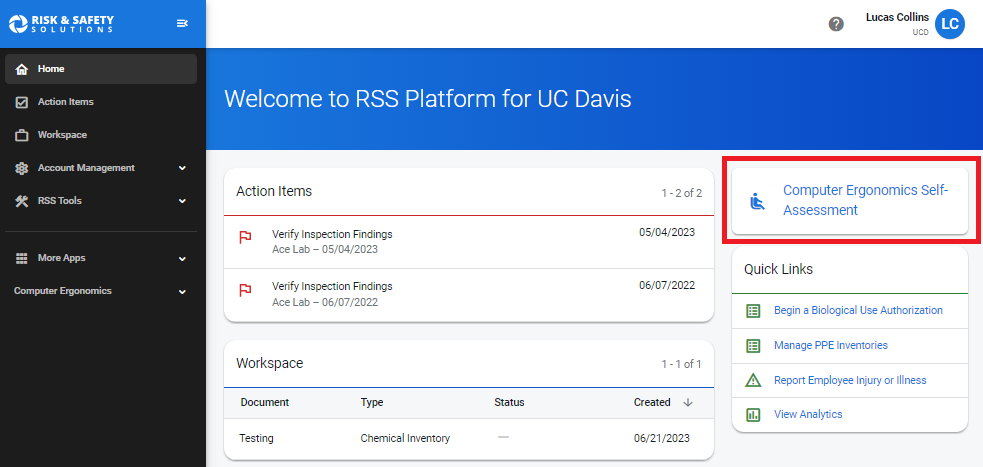983x467 pixels.
Task: Click the 1 - 2 of 2 counter
Action: pyautogui.click(x=681, y=193)
